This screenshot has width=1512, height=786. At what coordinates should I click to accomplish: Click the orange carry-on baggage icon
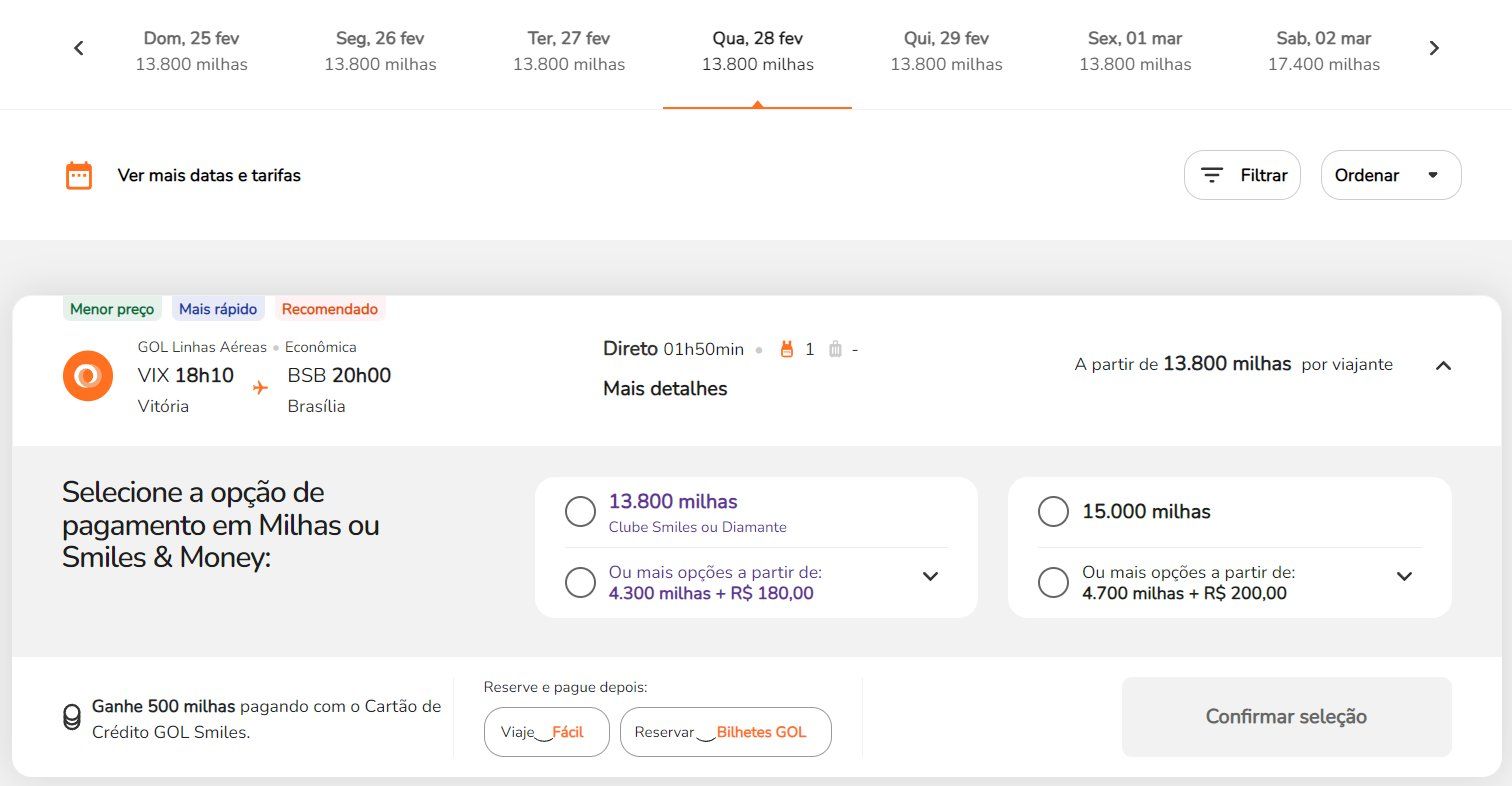click(786, 349)
